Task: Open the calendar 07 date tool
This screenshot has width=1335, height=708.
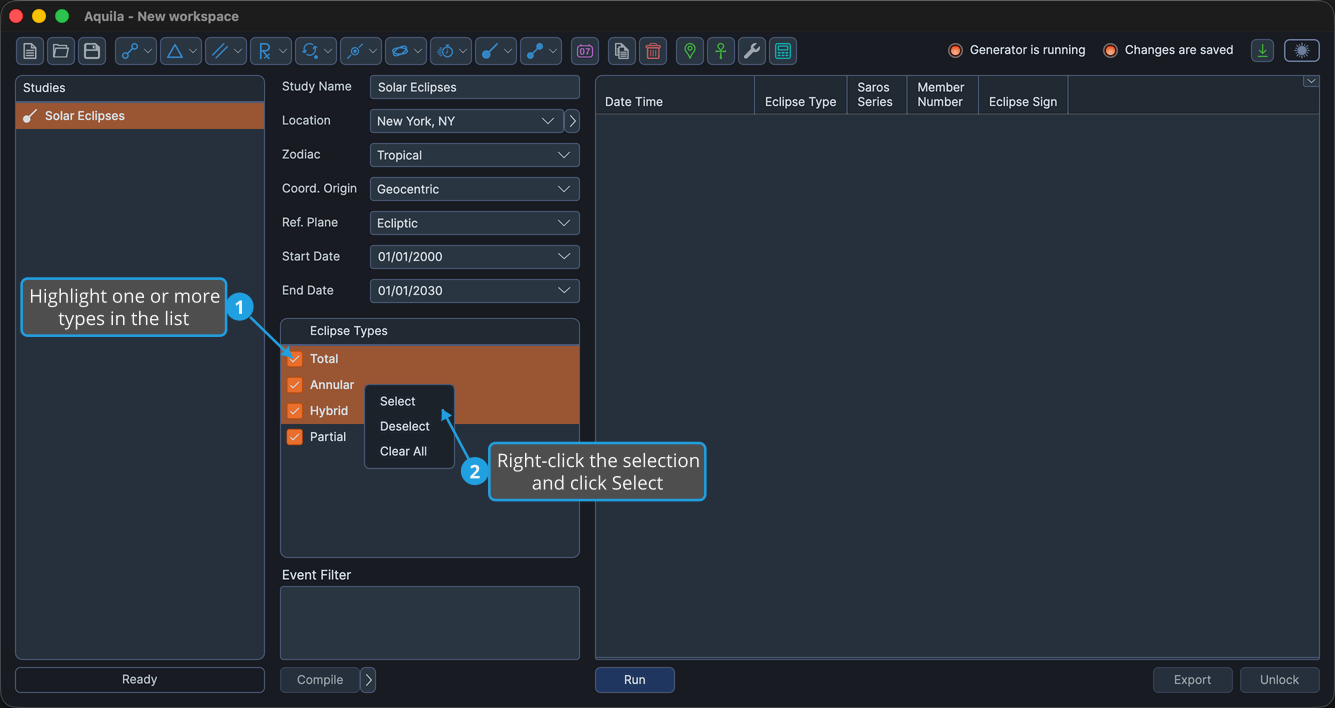Action: click(x=585, y=51)
